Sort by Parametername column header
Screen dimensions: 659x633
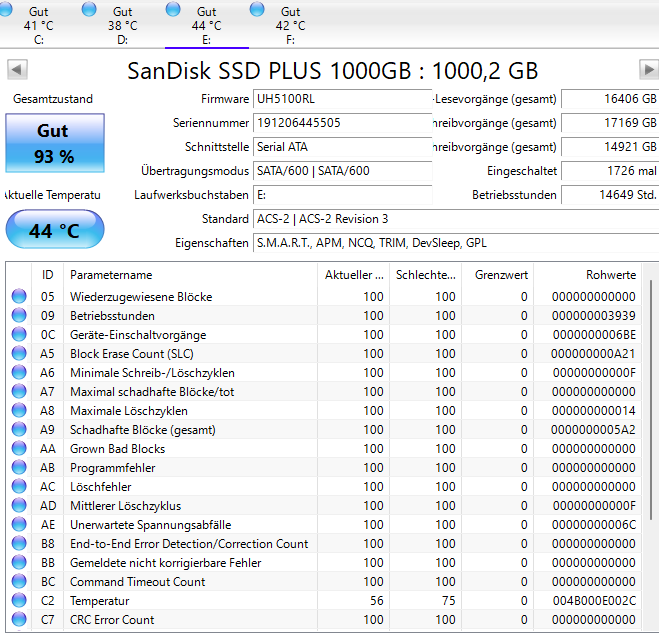pyautogui.click(x=190, y=275)
